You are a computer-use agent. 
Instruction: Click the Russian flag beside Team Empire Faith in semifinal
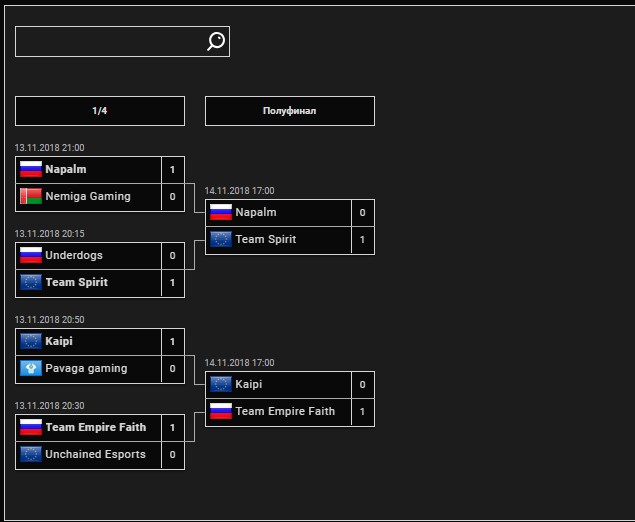click(221, 412)
